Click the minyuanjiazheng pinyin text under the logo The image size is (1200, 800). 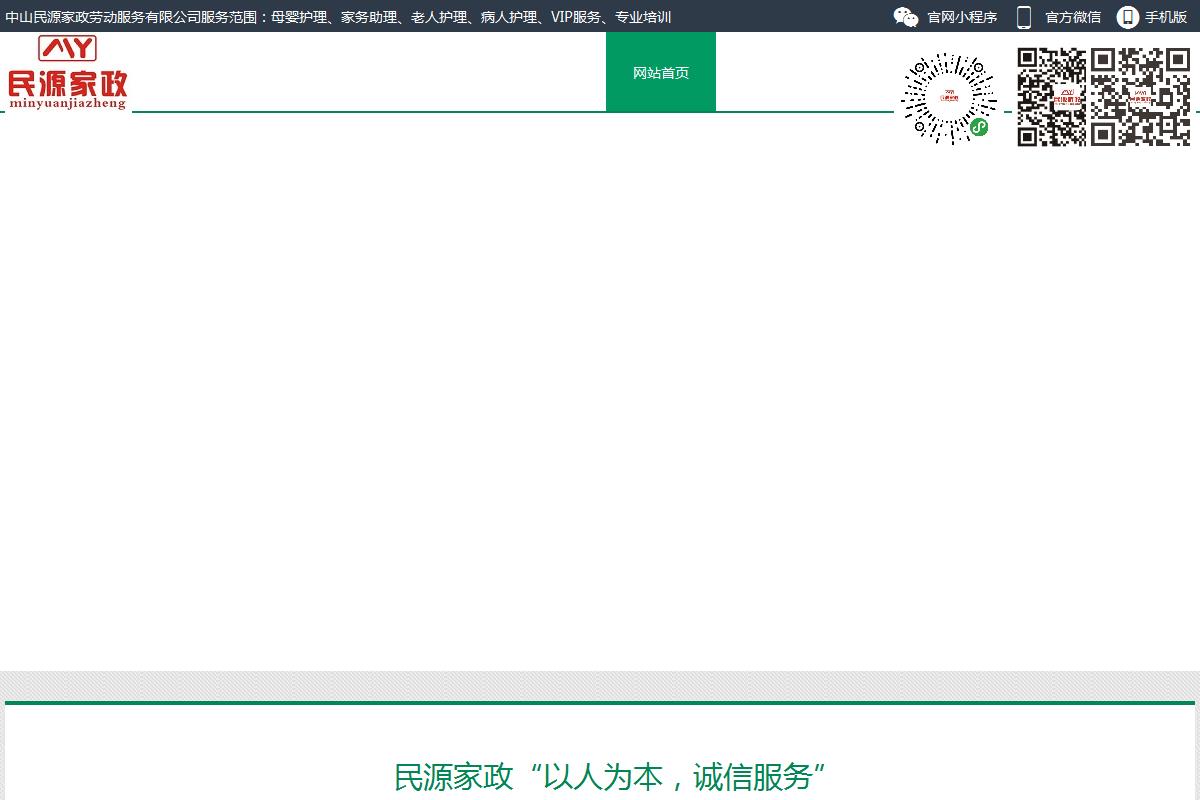tap(68, 103)
